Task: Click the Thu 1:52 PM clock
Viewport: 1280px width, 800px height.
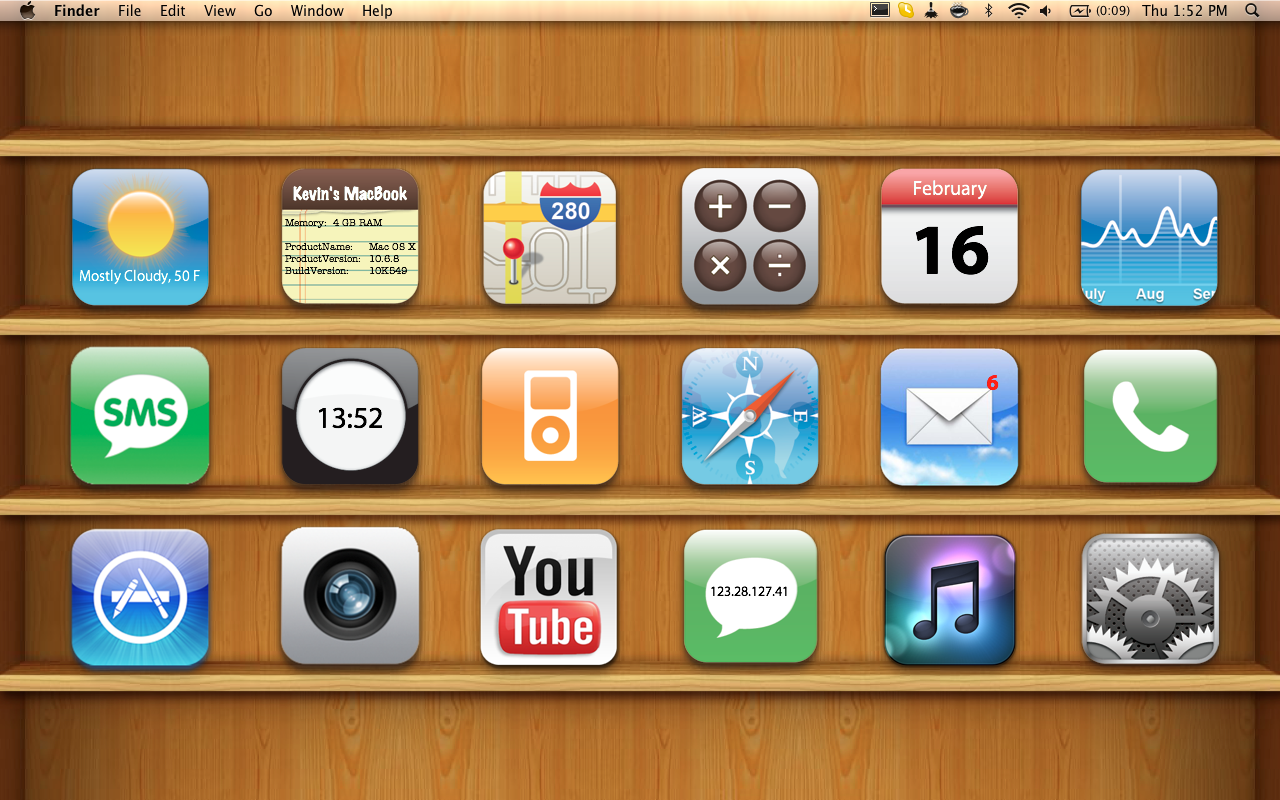Action: click(x=1185, y=11)
